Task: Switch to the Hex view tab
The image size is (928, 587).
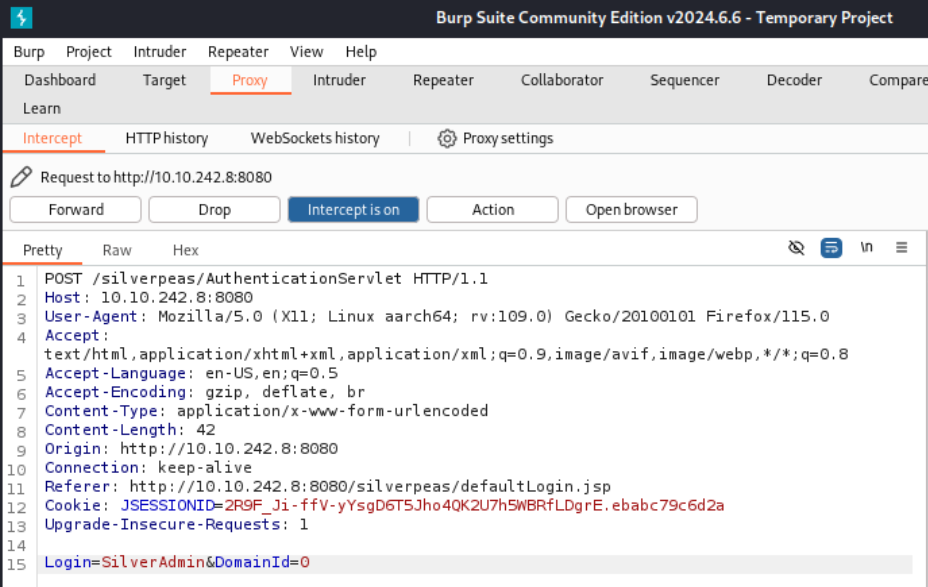Action: click(x=185, y=250)
